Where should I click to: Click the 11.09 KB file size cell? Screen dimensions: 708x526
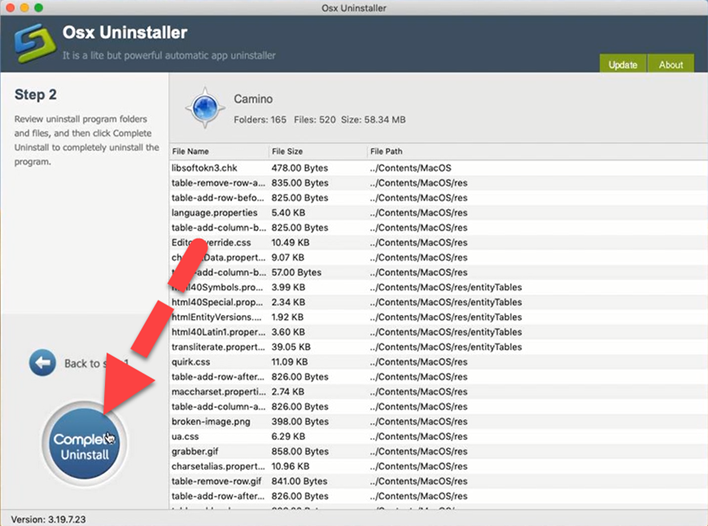[289, 362]
